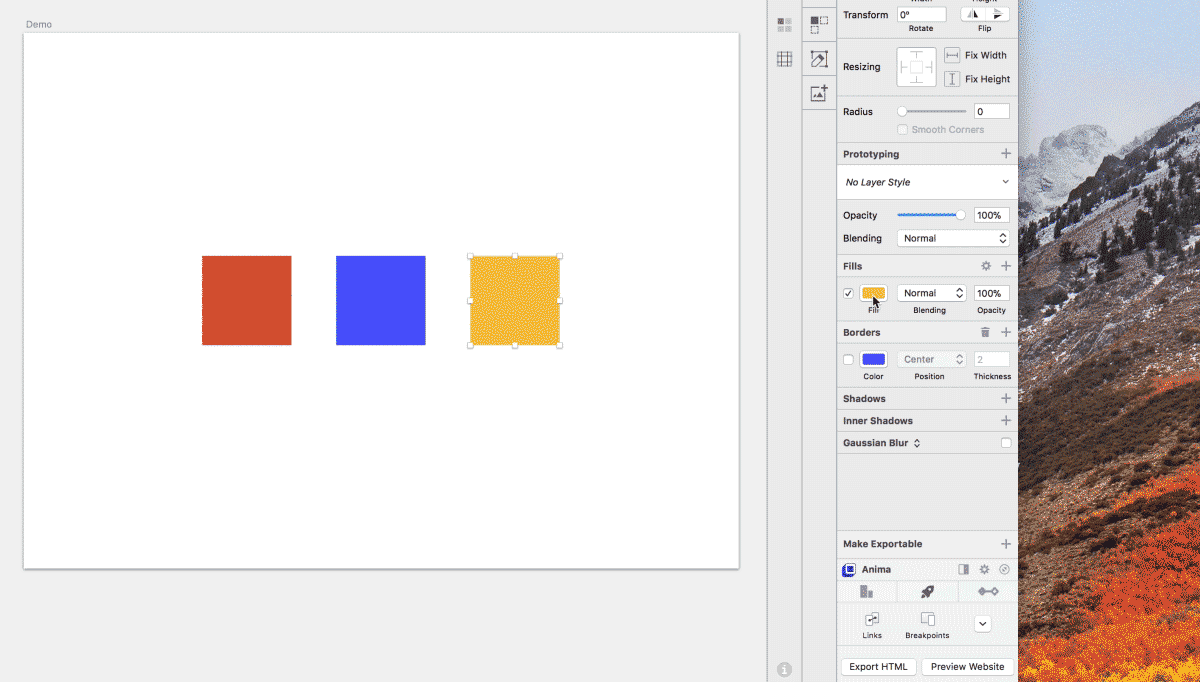This screenshot has width=1200, height=682.
Task: Uncheck the Fills enable checkbox
Action: [x=848, y=294]
